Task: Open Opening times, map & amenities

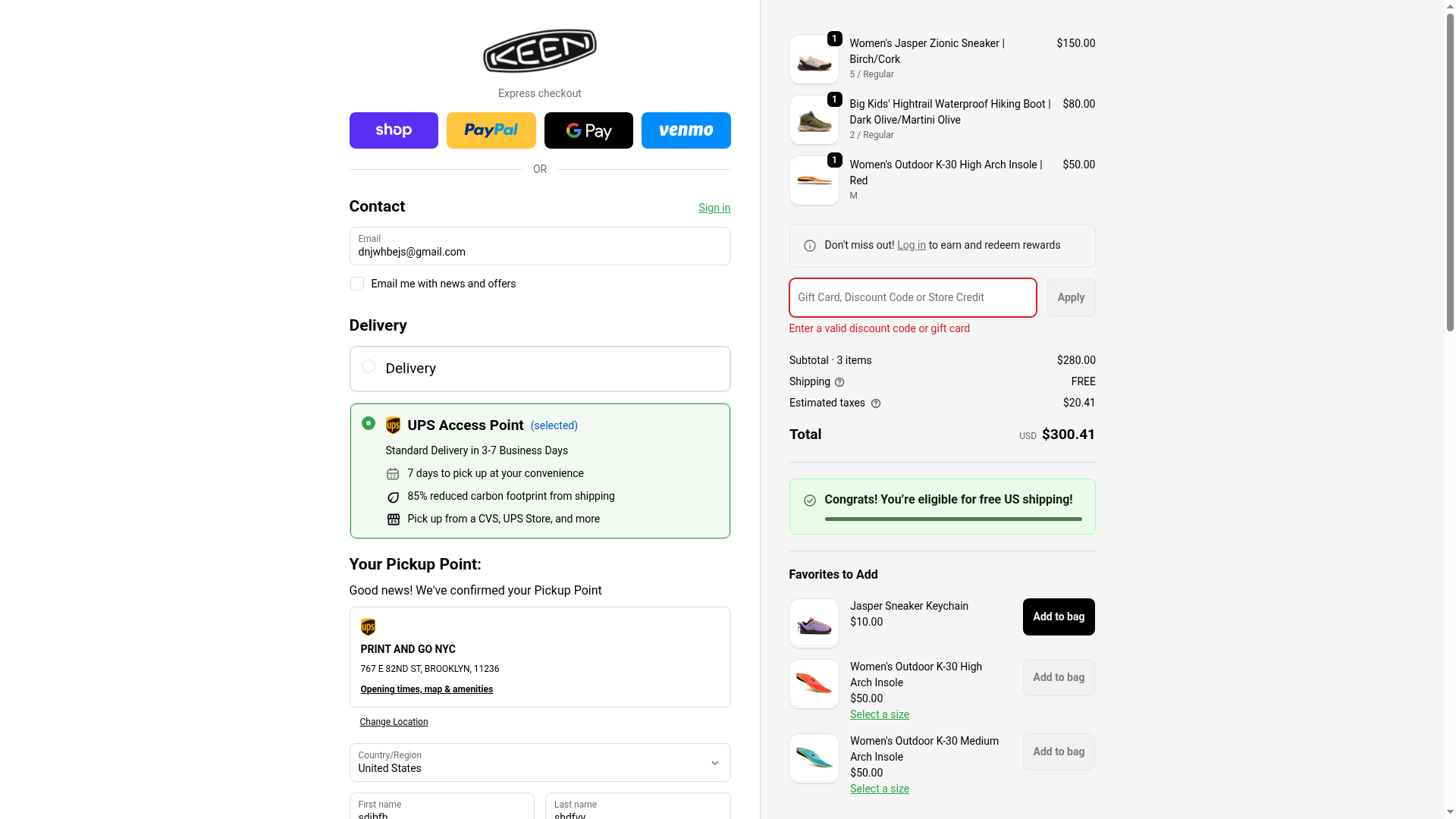Action: tap(426, 689)
